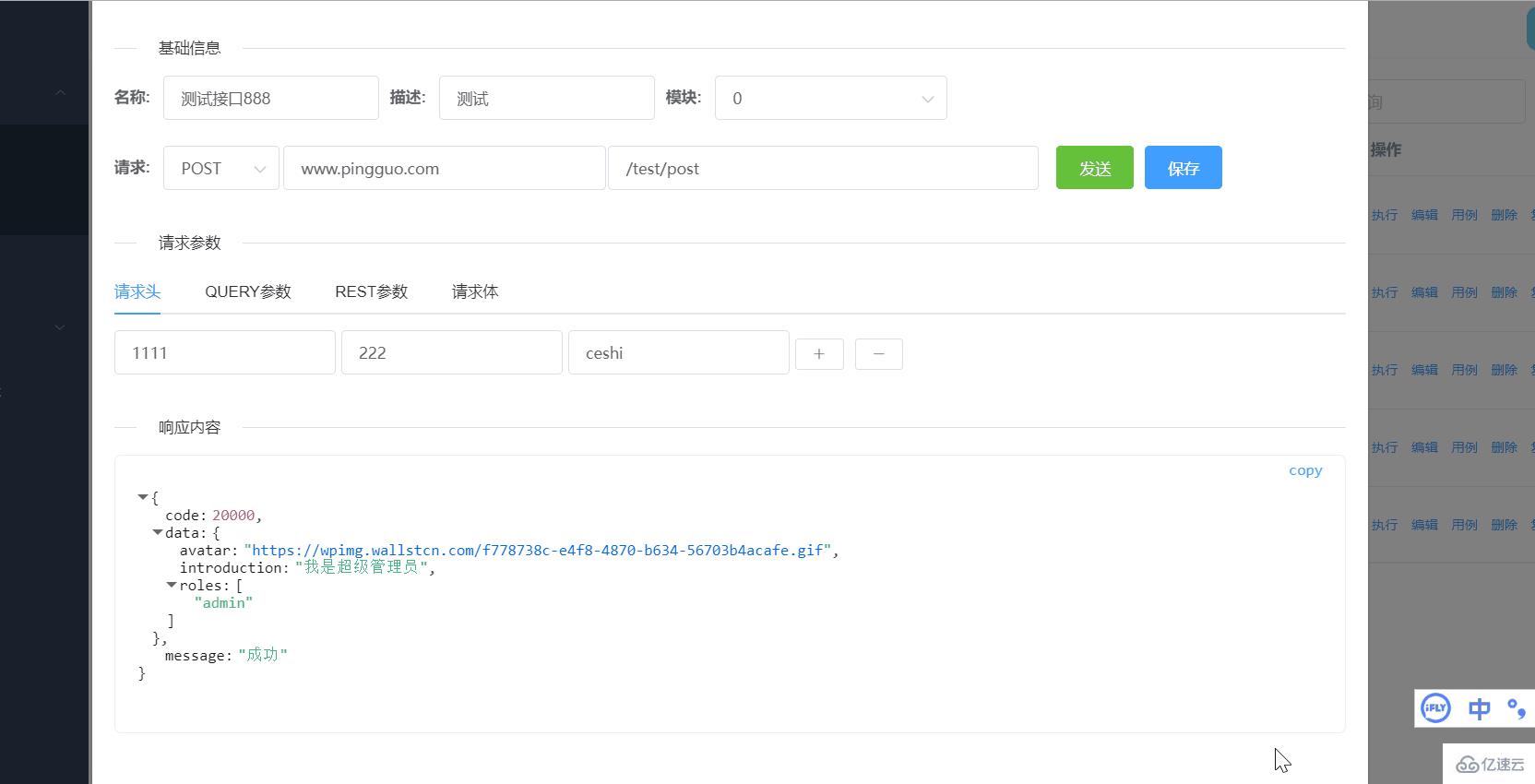Click the iFLY input method icon

tap(1435, 708)
